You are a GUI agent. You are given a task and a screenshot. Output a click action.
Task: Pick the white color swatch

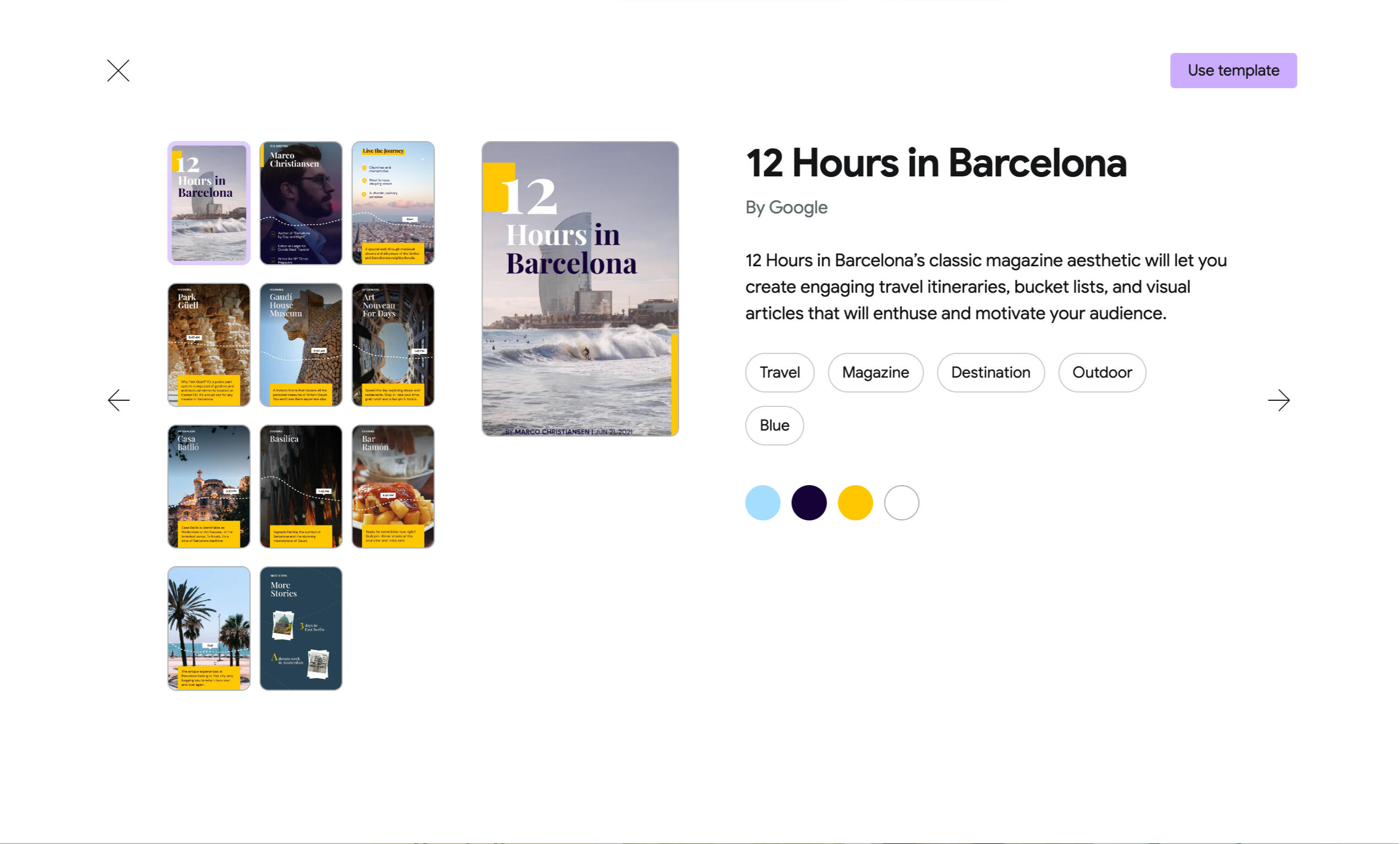(901, 503)
